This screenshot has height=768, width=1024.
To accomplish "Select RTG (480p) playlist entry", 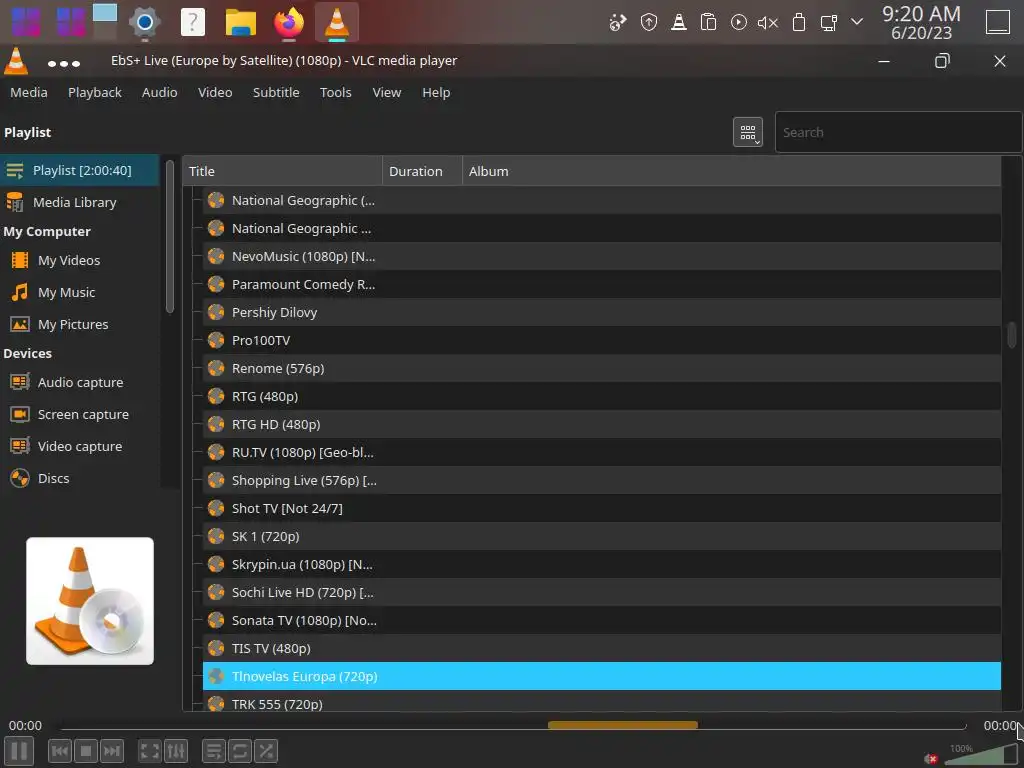I will tap(601, 396).
